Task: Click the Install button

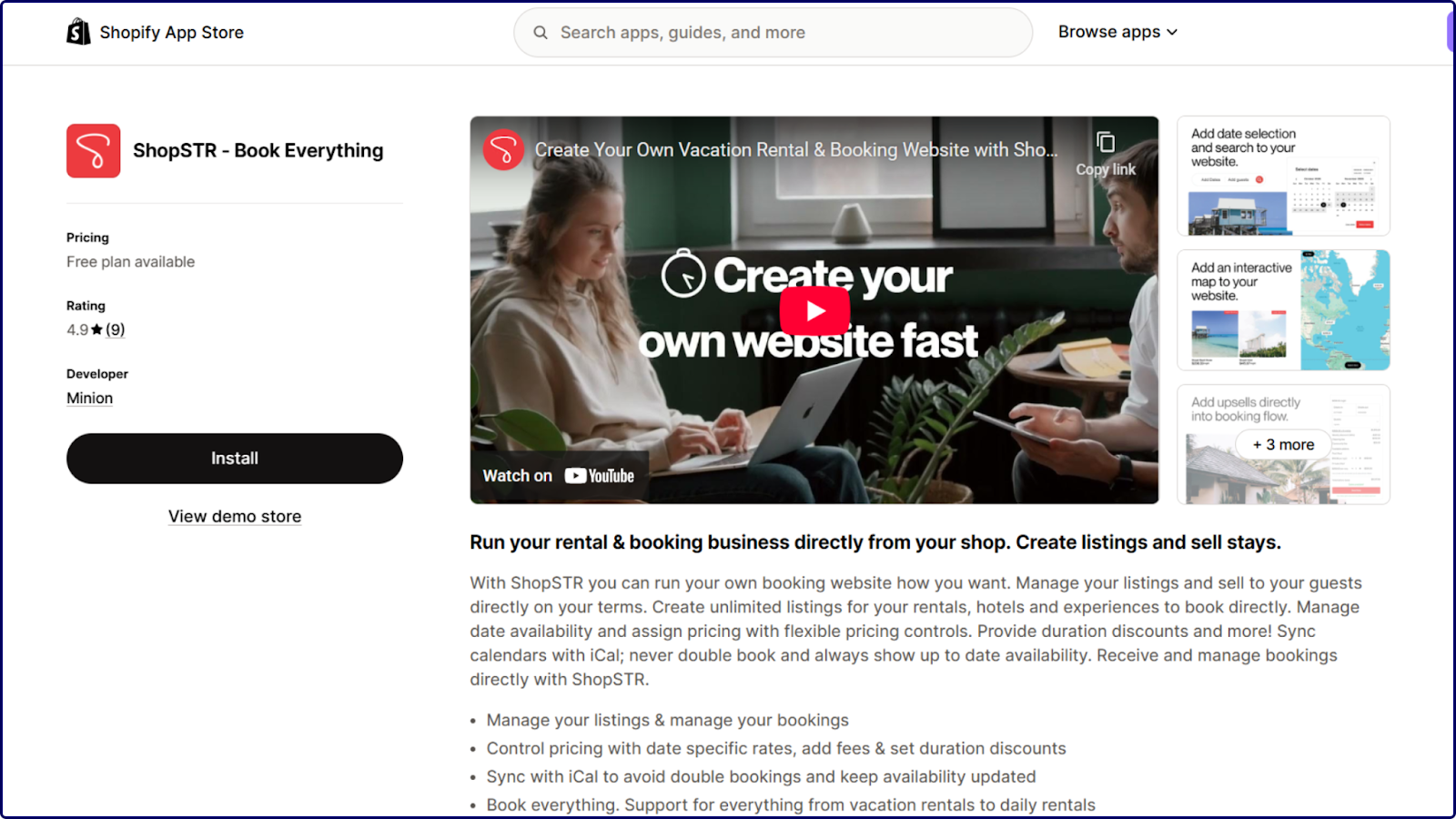Action: pyautogui.click(x=235, y=459)
